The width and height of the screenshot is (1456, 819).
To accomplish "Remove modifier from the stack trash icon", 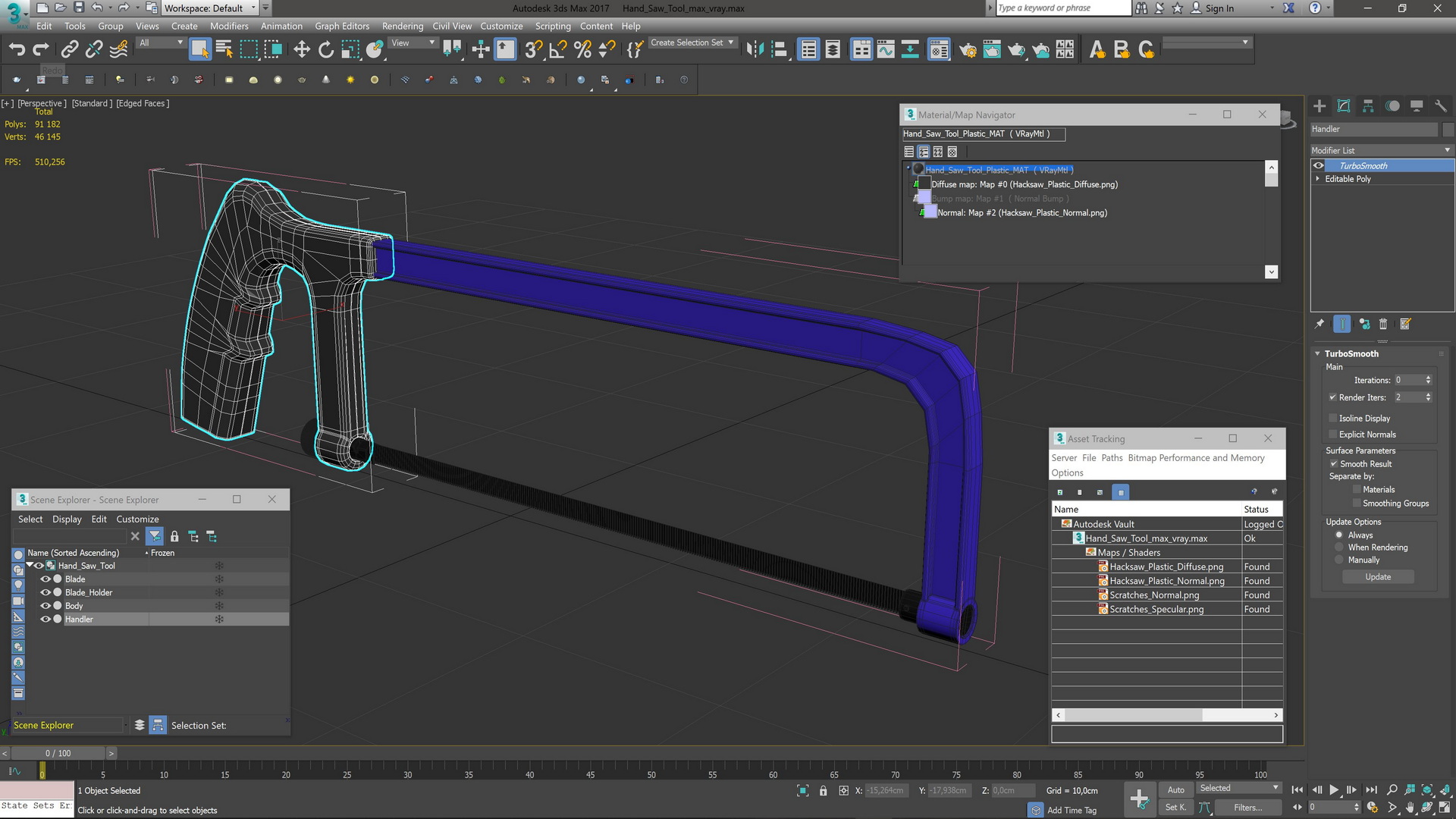I will point(1382,324).
